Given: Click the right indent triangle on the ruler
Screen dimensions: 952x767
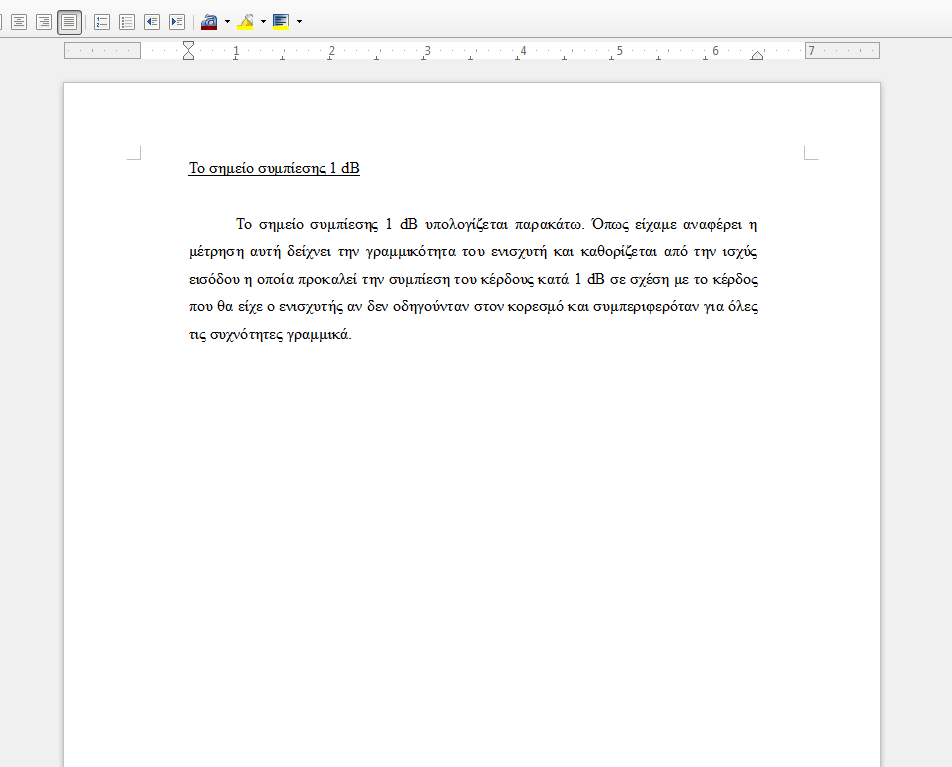Looking at the screenshot, I should point(756,55).
